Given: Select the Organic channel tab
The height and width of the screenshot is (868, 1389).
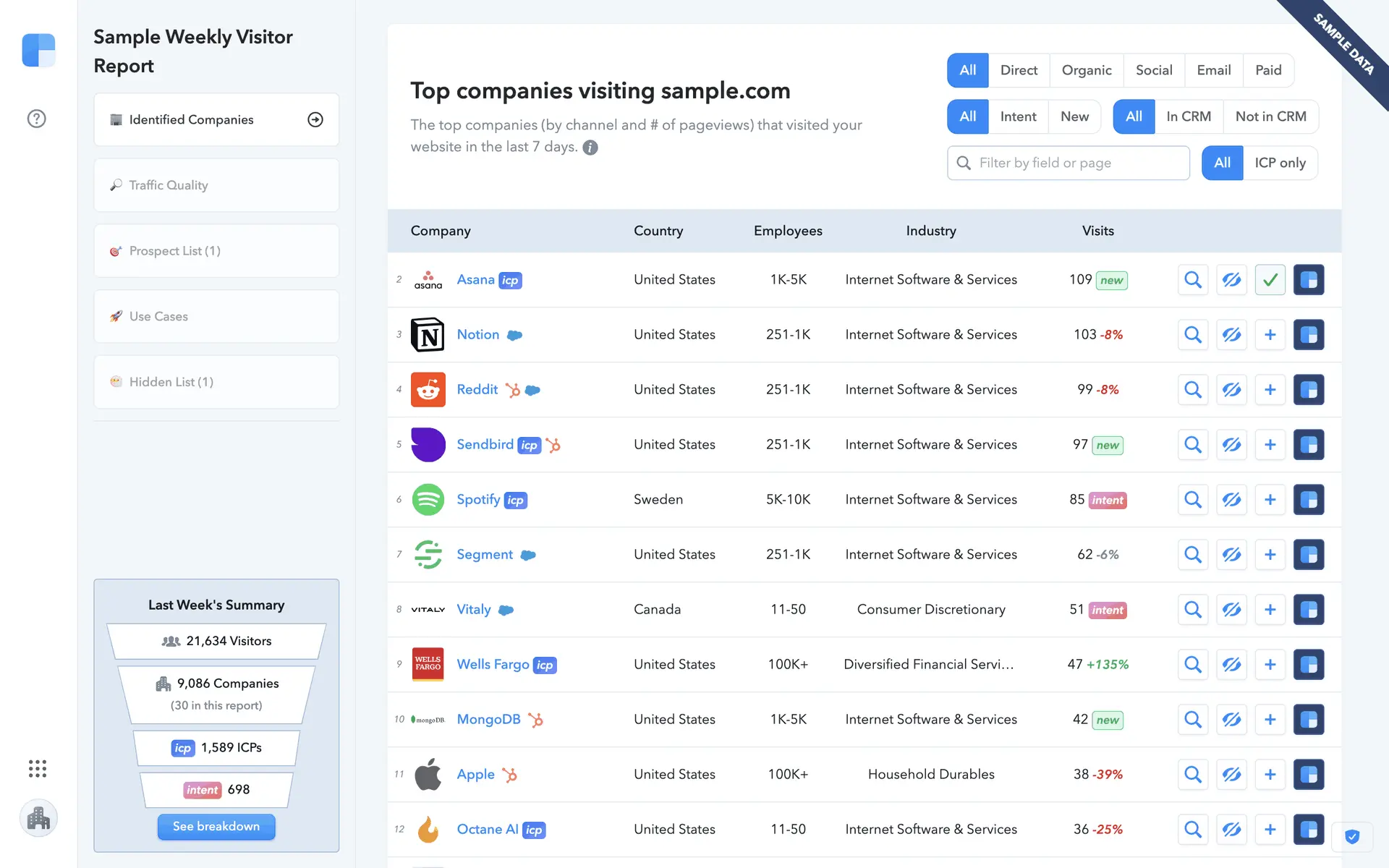Looking at the screenshot, I should tap(1086, 70).
